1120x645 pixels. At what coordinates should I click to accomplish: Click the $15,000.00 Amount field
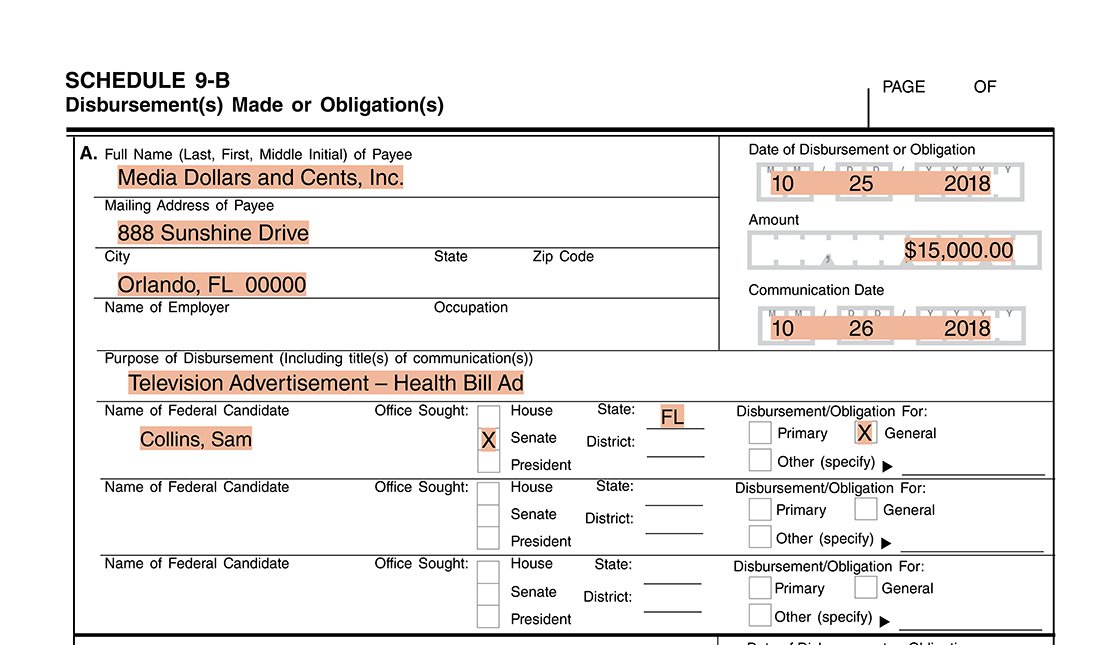tap(958, 250)
